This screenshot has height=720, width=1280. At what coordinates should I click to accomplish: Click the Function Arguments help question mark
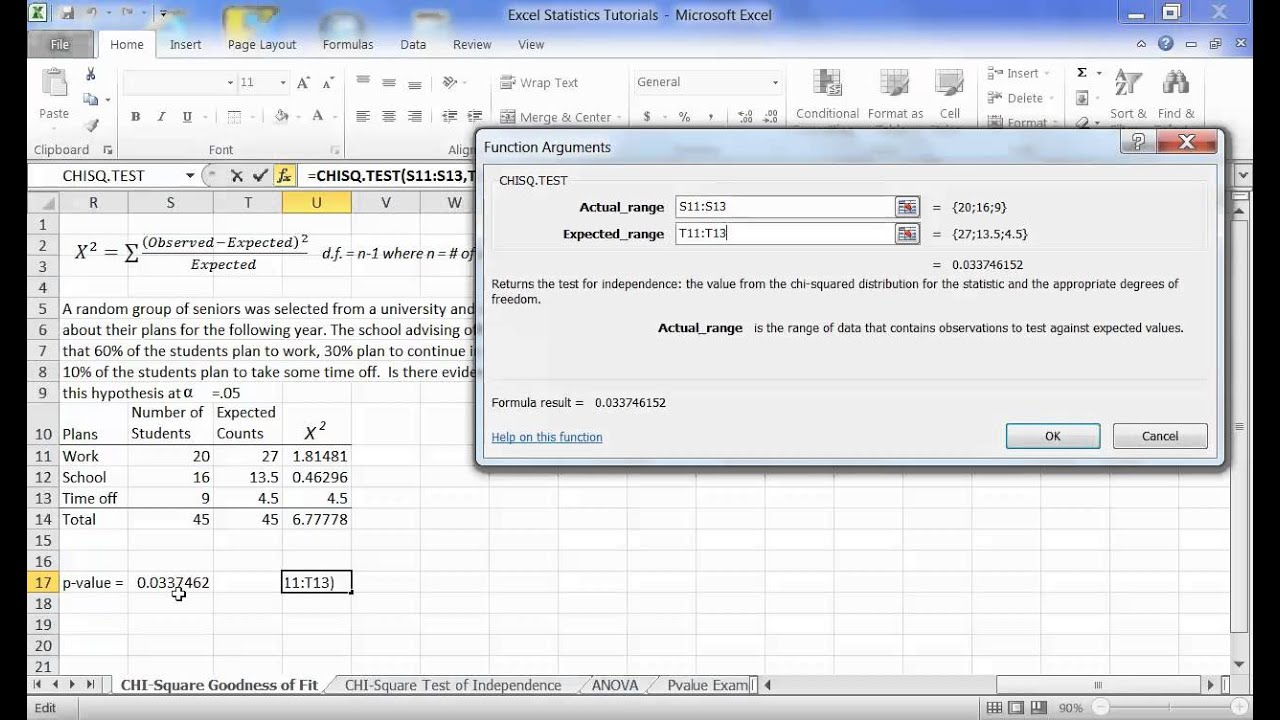[1137, 142]
